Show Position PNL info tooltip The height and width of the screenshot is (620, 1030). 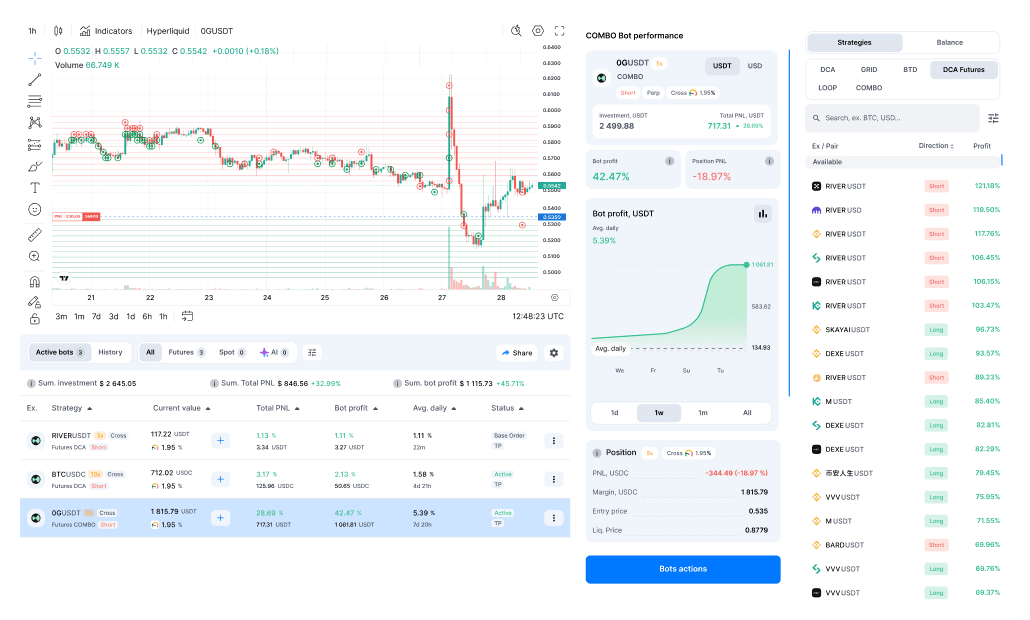tap(769, 161)
